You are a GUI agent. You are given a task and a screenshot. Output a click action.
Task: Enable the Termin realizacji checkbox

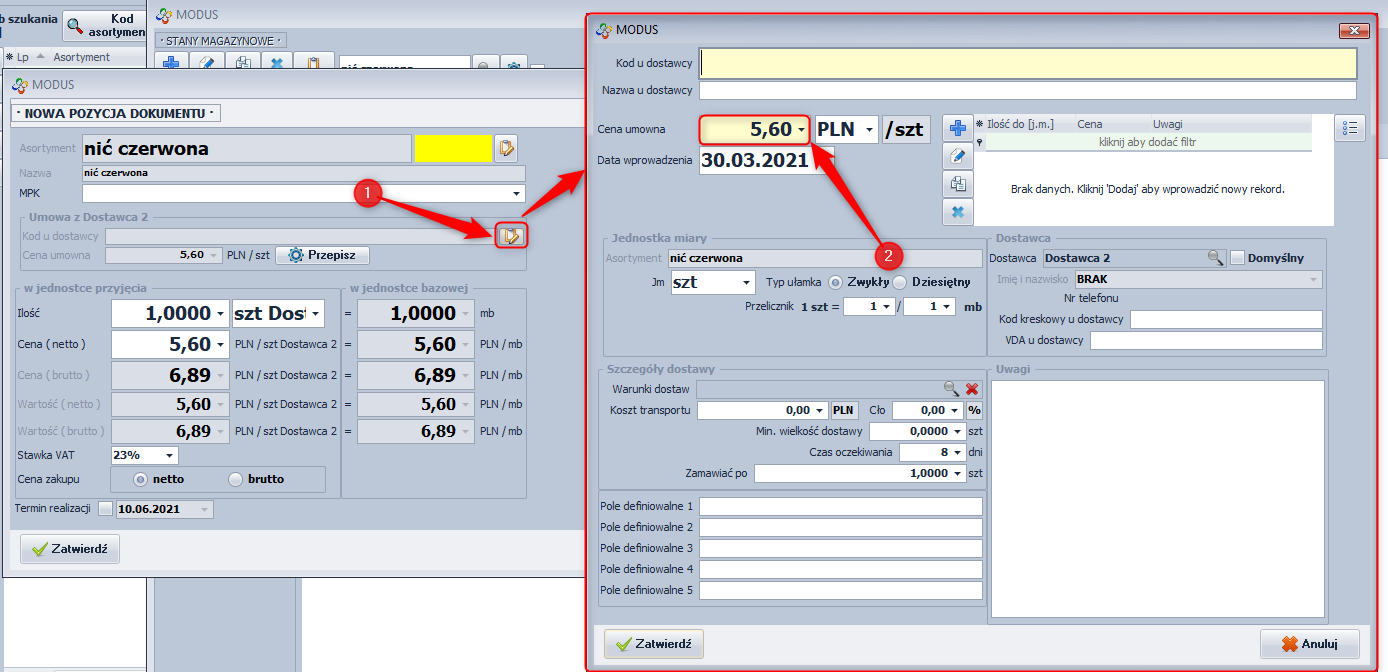point(106,509)
